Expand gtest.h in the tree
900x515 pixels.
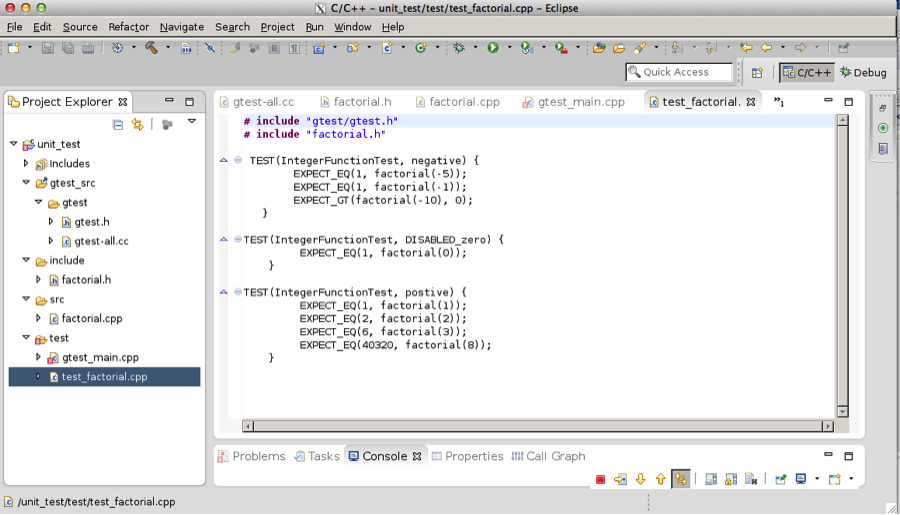click(x=51, y=221)
